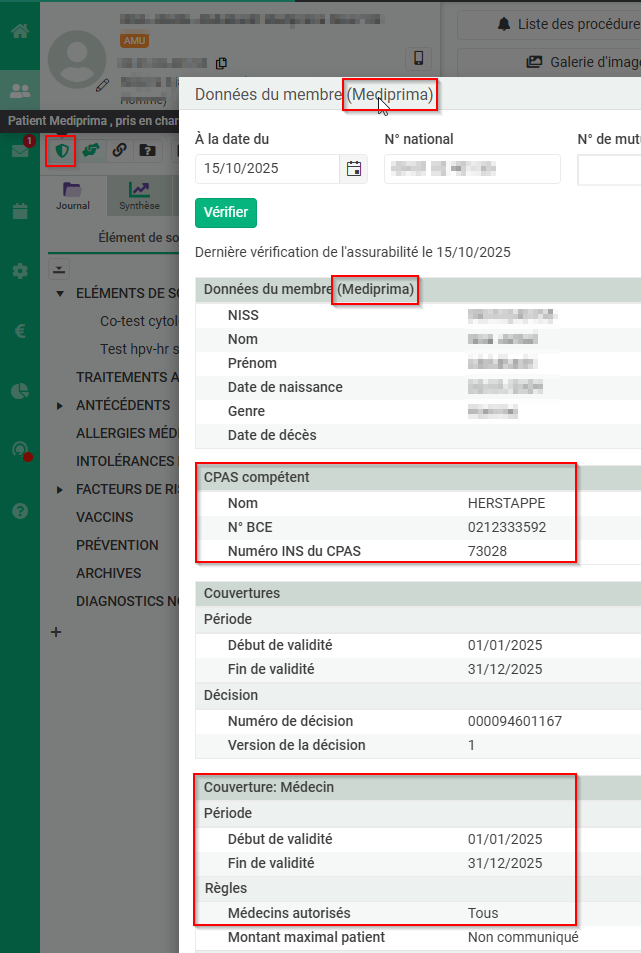Screen dimensions: 641x953
Task: Collapse the ELÉMENTS DE SOINS tree section
Action: (60, 294)
